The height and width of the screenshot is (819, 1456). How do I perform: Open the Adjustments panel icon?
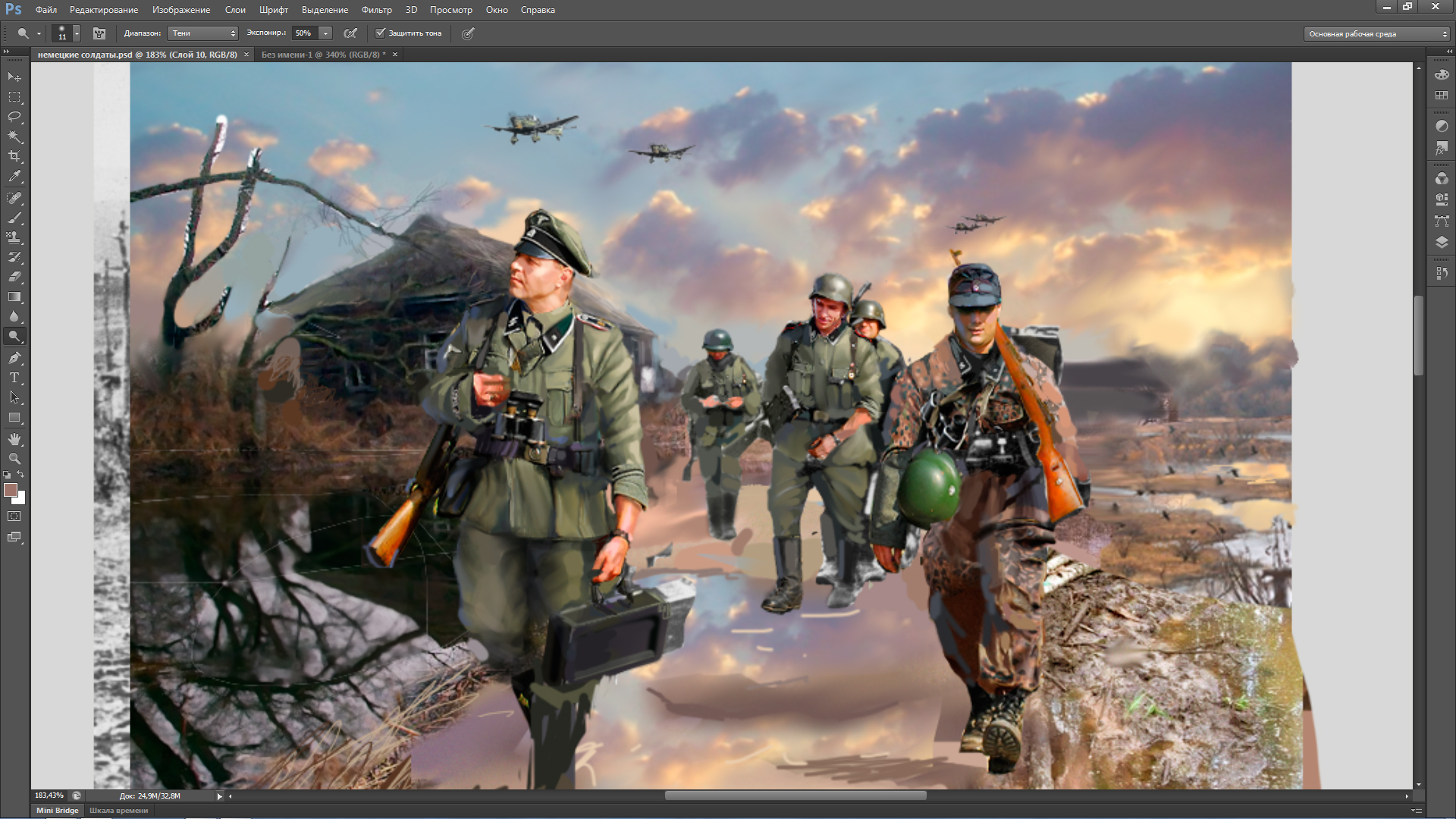click(1442, 126)
